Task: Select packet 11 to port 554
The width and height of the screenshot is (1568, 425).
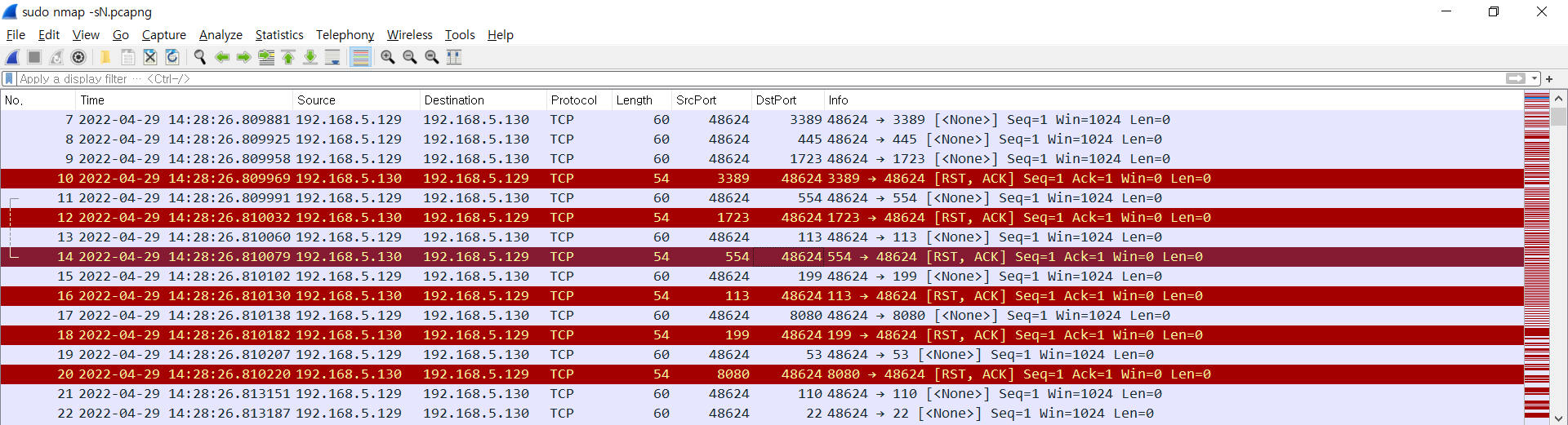Action: (762, 198)
